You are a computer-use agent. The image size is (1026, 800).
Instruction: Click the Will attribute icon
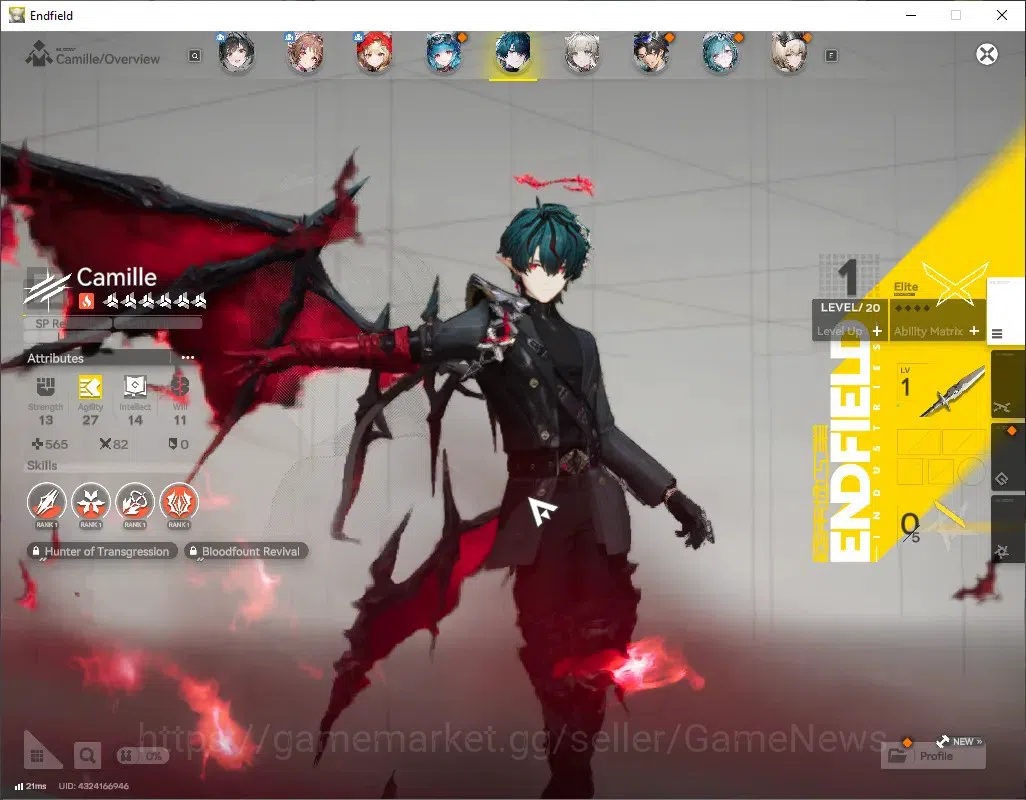(x=180, y=387)
